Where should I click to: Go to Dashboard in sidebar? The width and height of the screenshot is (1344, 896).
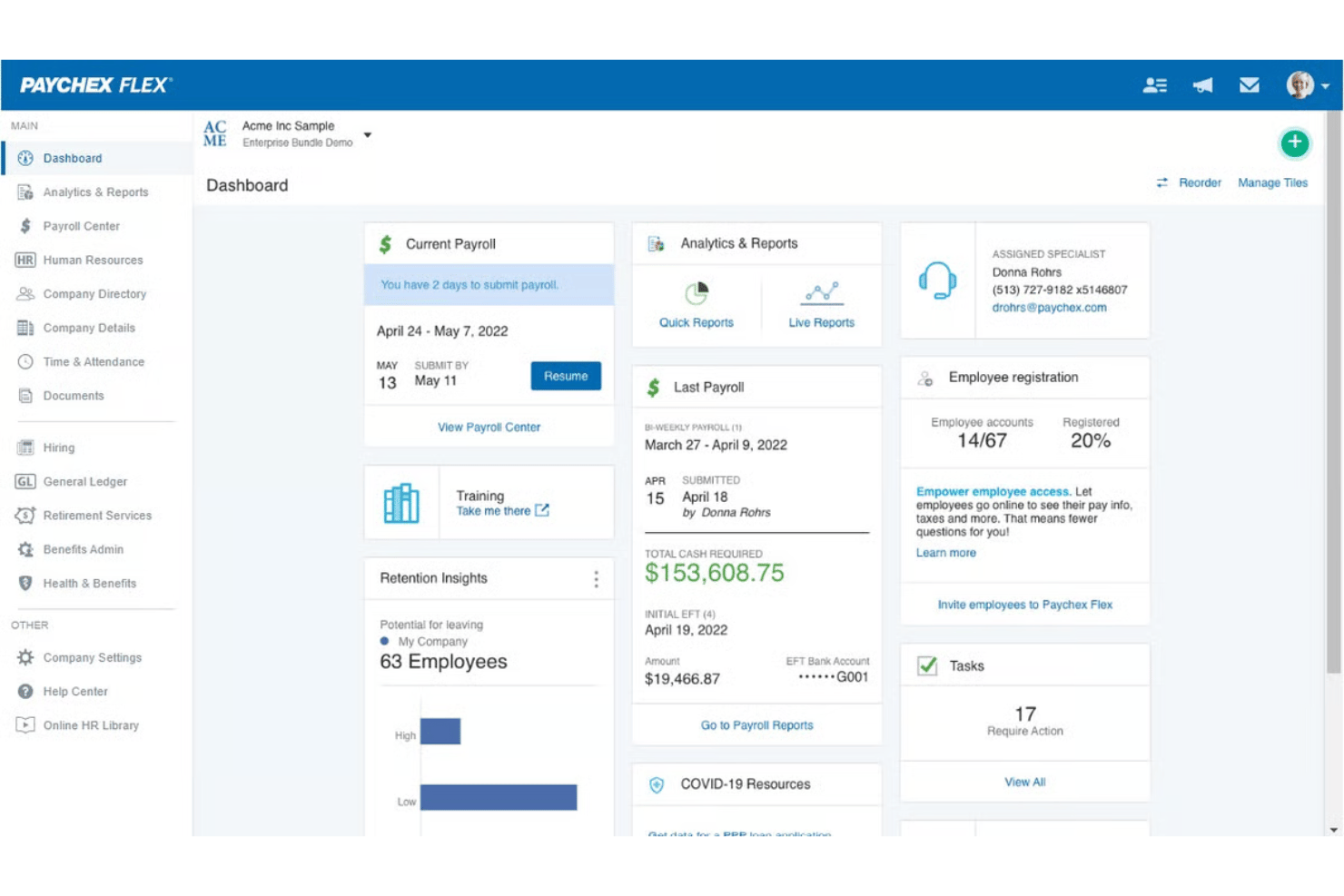pyautogui.click(x=97, y=158)
